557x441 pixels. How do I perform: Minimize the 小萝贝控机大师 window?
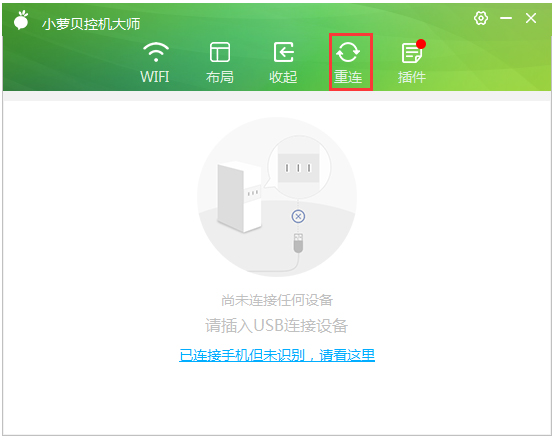(506, 18)
